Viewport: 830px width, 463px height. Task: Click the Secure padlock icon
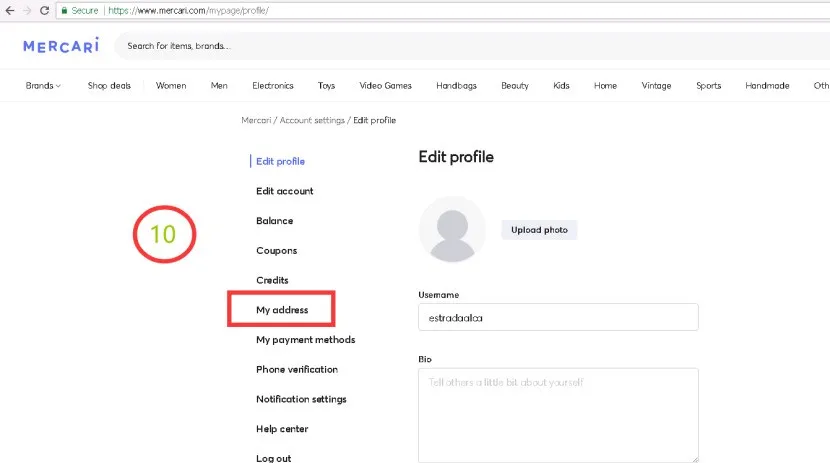click(x=65, y=11)
